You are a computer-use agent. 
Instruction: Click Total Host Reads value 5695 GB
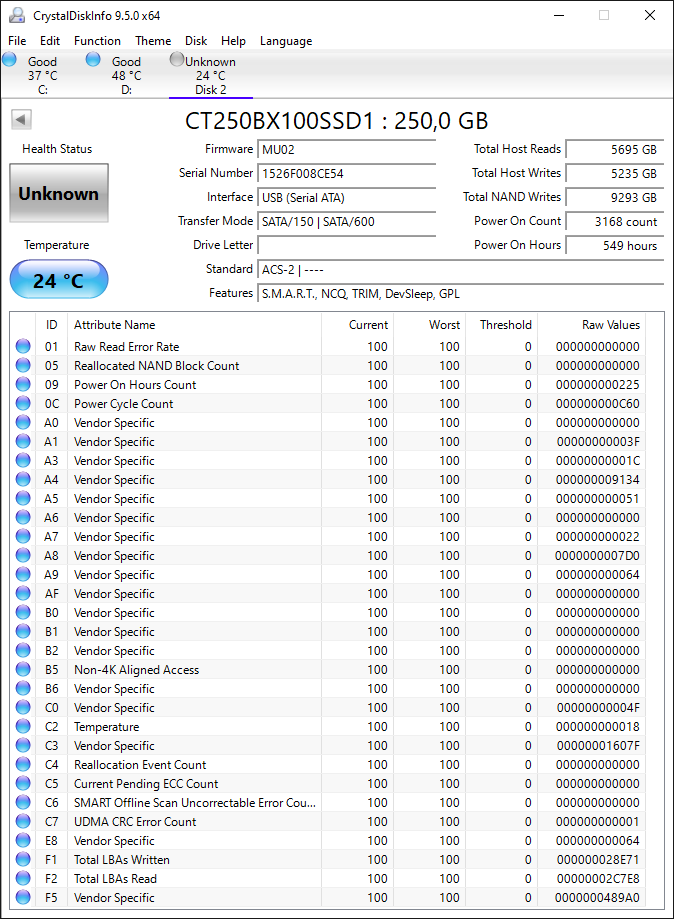point(615,149)
